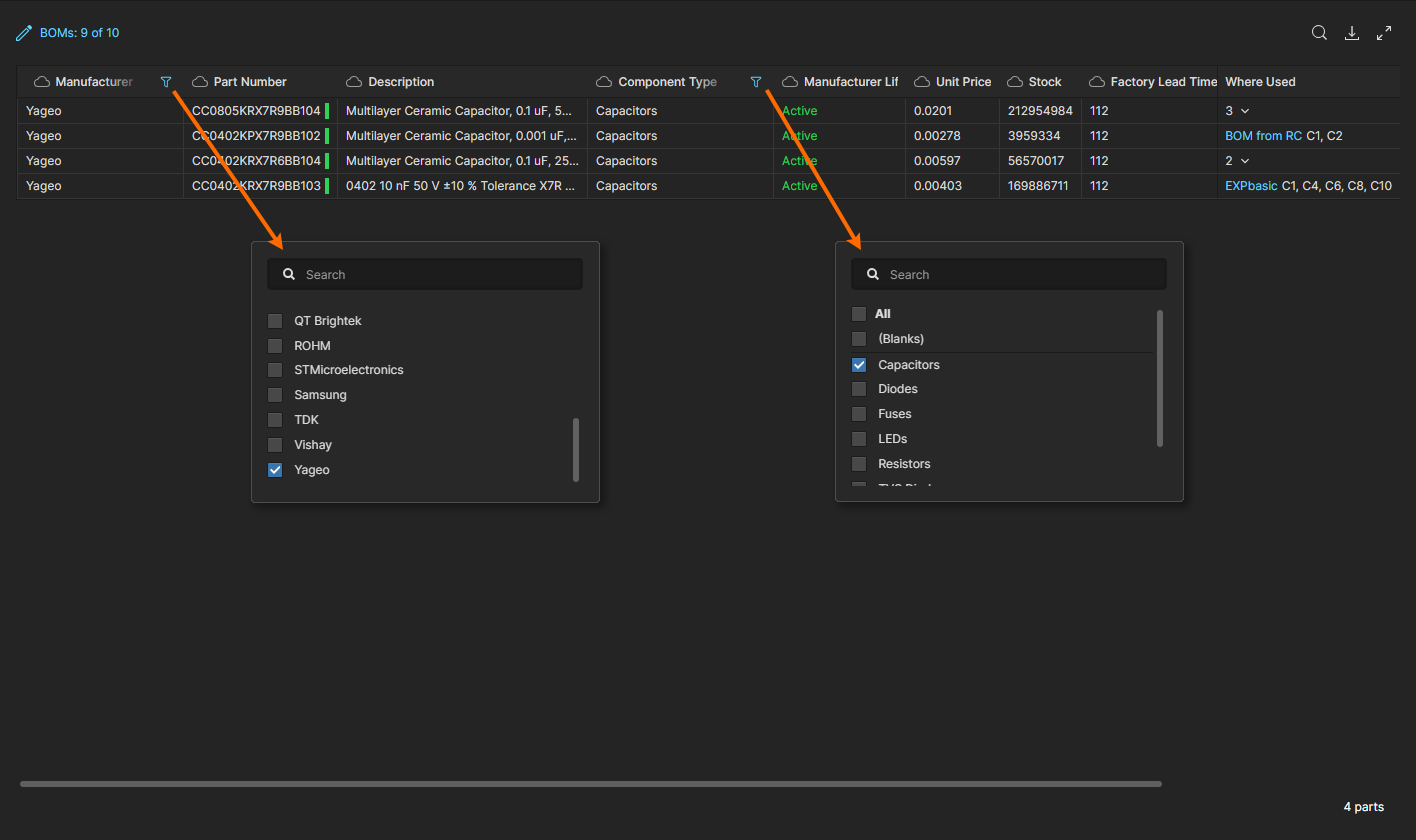The height and width of the screenshot is (840, 1416).
Task: Click the cloud icon beside Description header
Action: [354, 82]
